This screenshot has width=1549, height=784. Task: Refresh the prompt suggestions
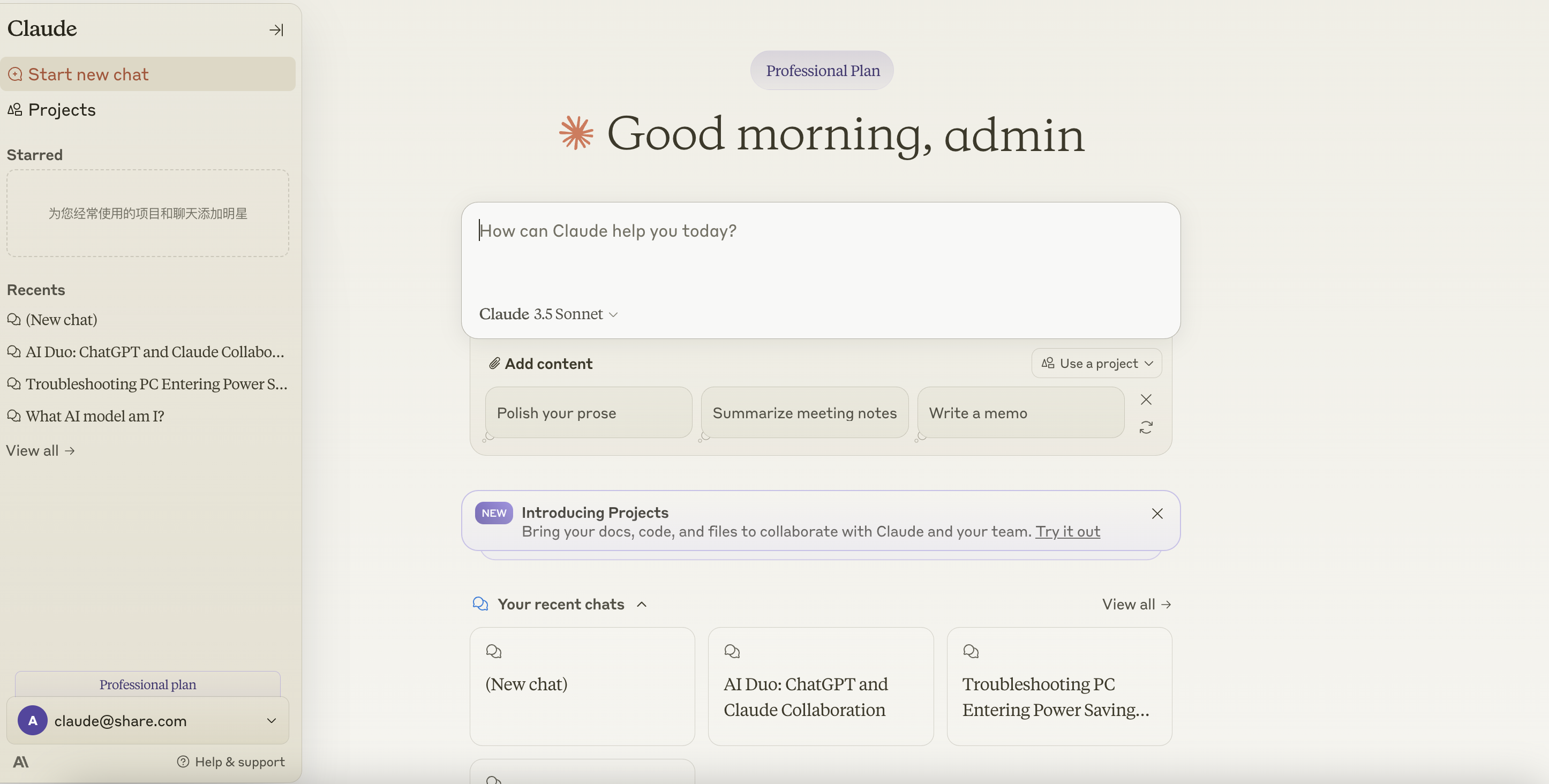tap(1146, 427)
